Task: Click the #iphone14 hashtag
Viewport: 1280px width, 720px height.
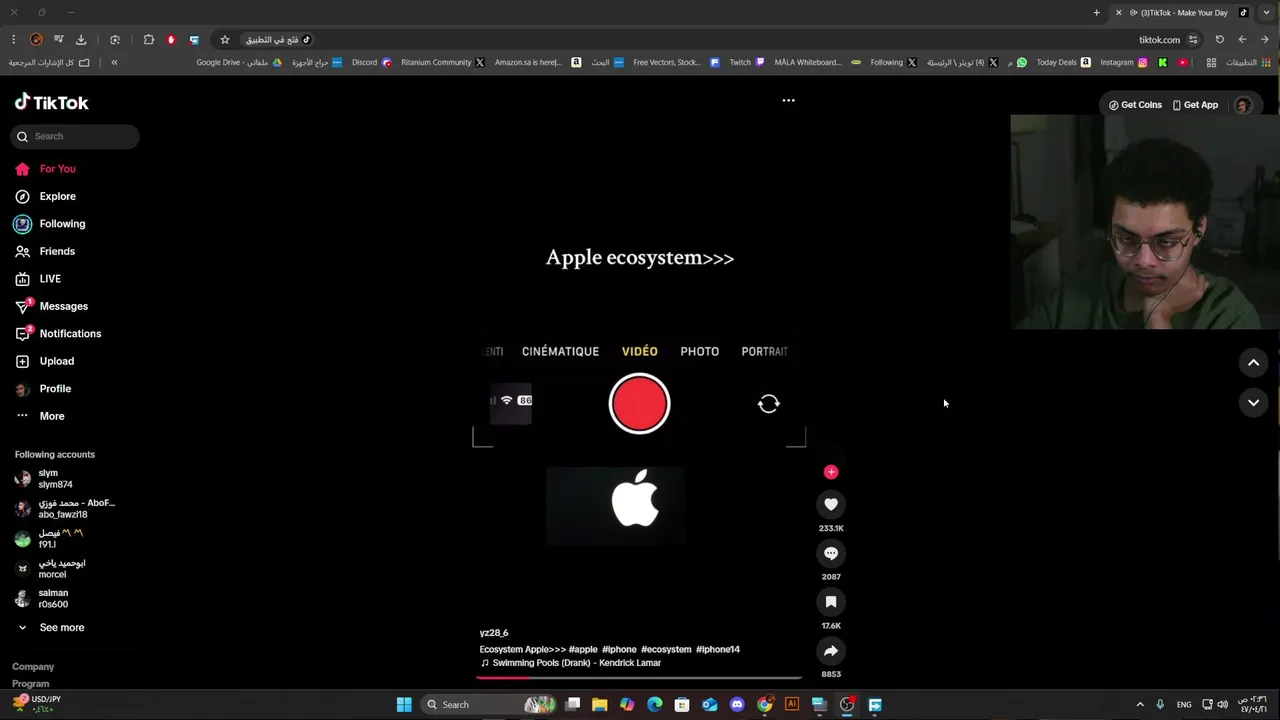Action: [718, 650]
